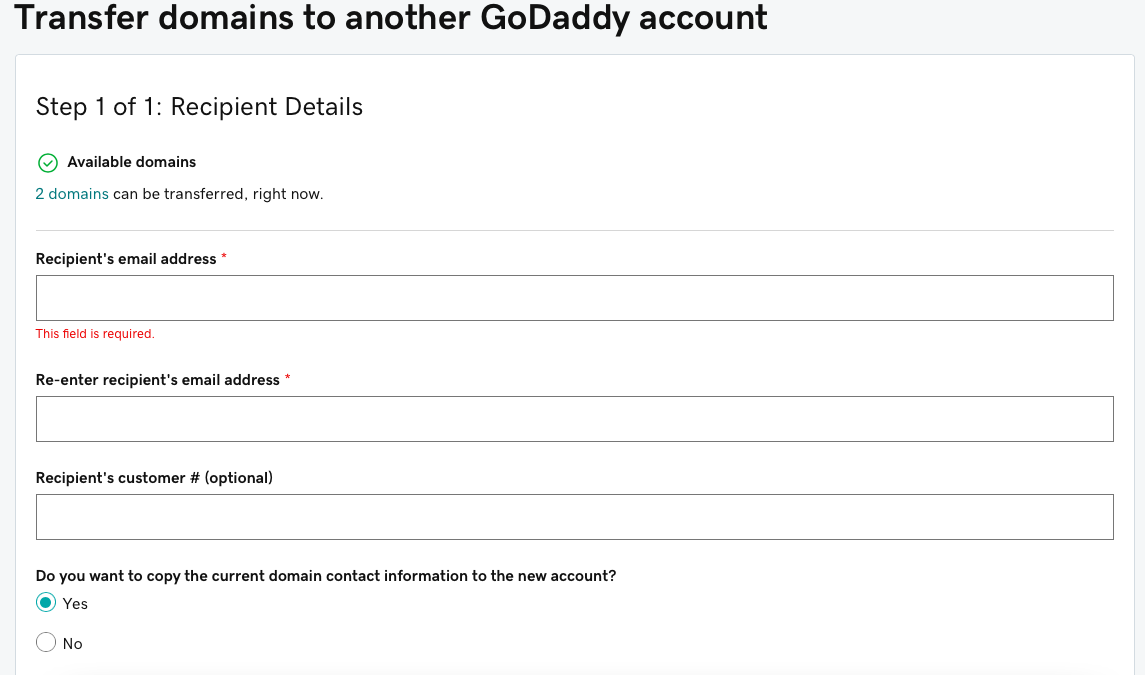The width and height of the screenshot is (1145, 675).
Task: Click the copy domain contact information question
Action: [326, 576]
